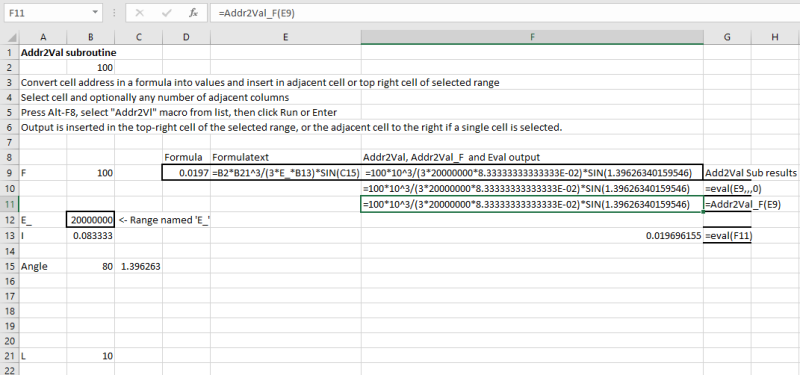
Task: Select row 9 header
Action: click(x=11, y=173)
